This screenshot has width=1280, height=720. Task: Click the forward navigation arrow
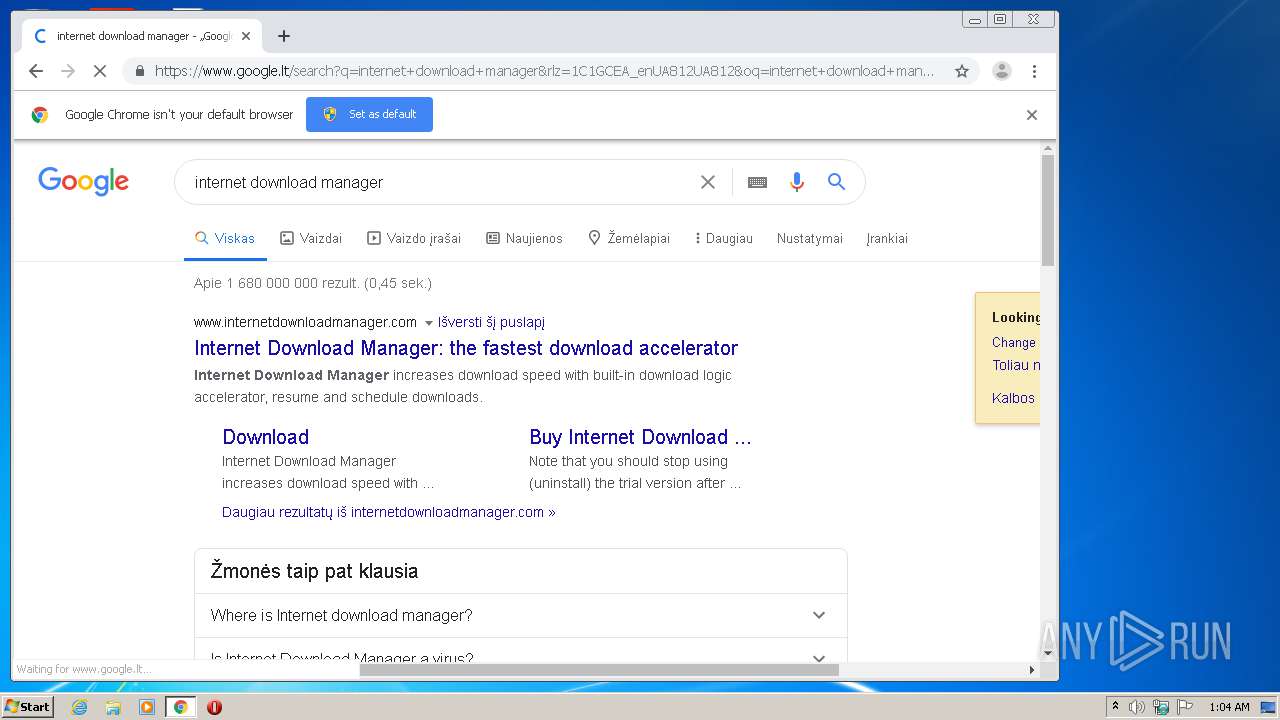point(68,71)
